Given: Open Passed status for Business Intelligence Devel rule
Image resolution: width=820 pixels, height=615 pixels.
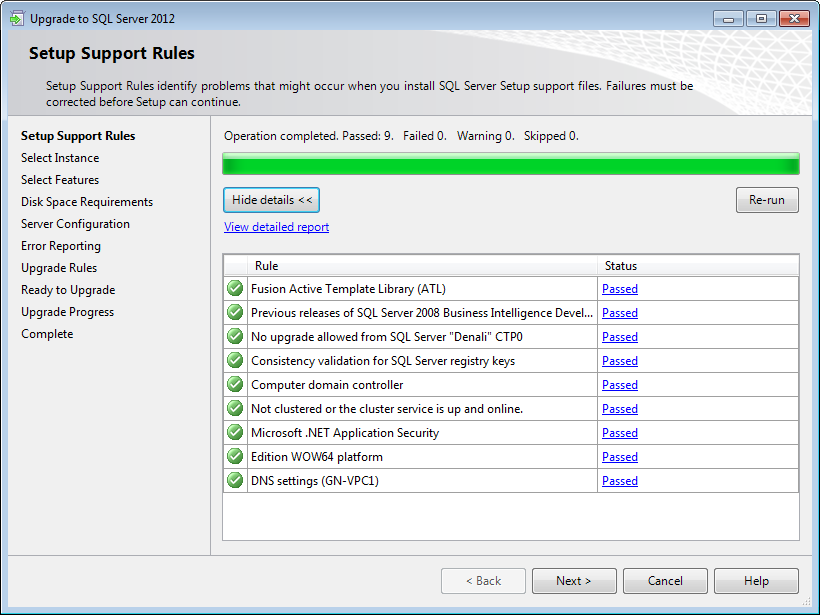Looking at the screenshot, I should tap(620, 313).
